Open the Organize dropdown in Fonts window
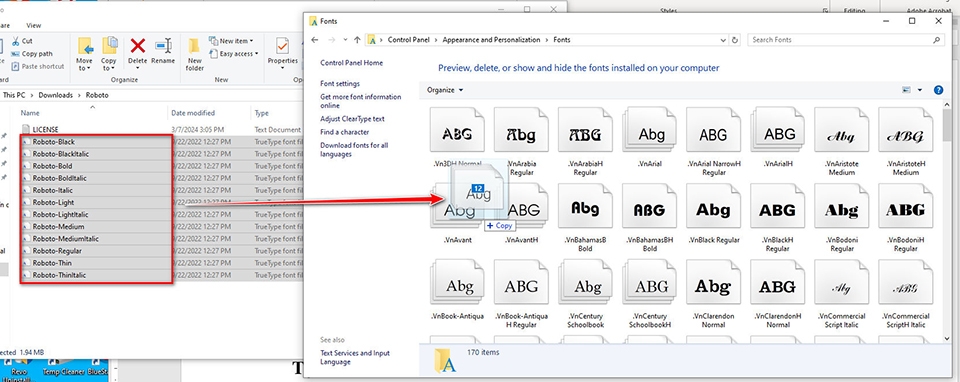This screenshot has width=960, height=382. 445,90
